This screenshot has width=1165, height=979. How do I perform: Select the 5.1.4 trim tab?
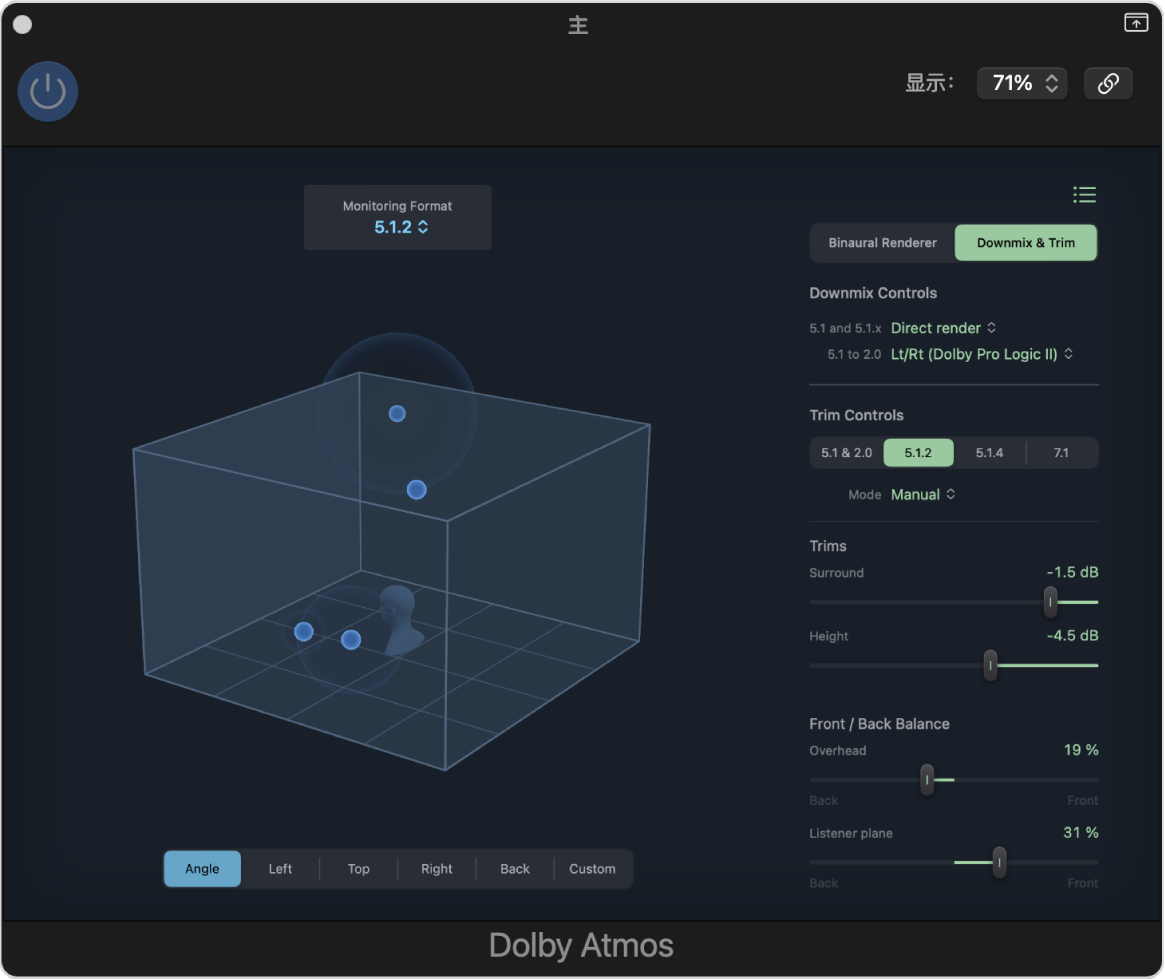[x=989, y=453]
